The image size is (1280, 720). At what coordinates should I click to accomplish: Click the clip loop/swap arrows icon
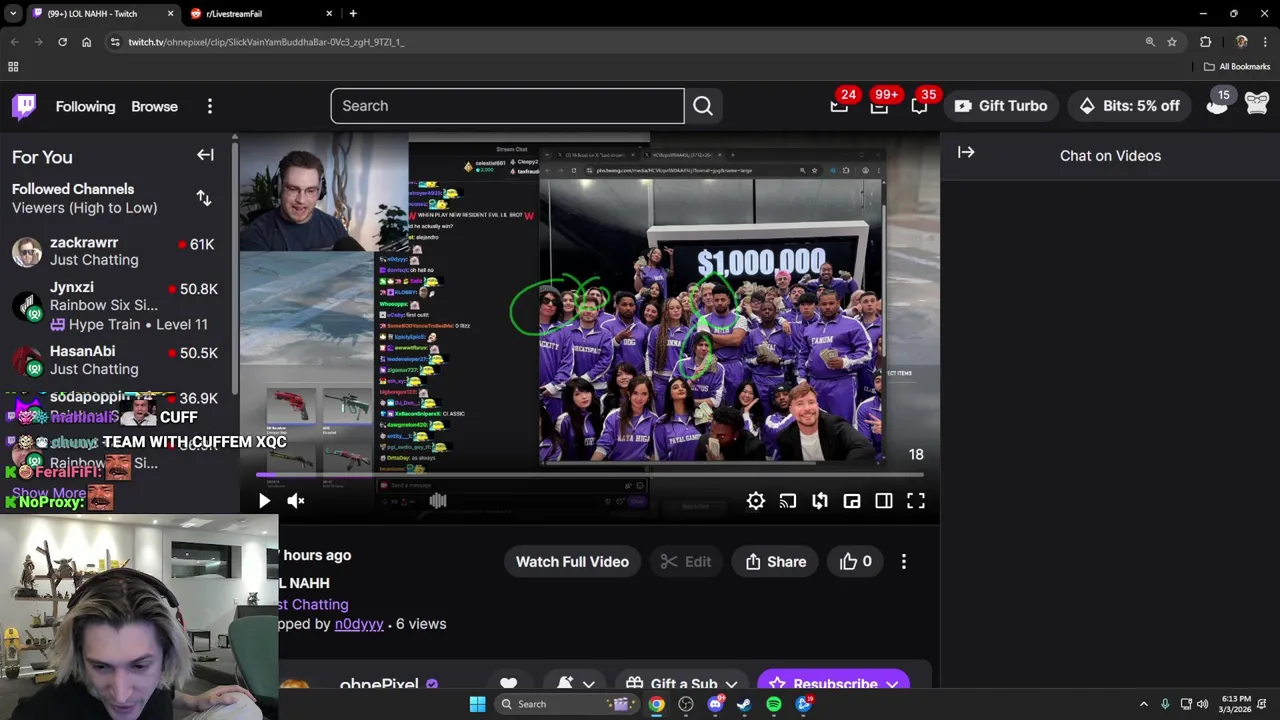click(820, 501)
